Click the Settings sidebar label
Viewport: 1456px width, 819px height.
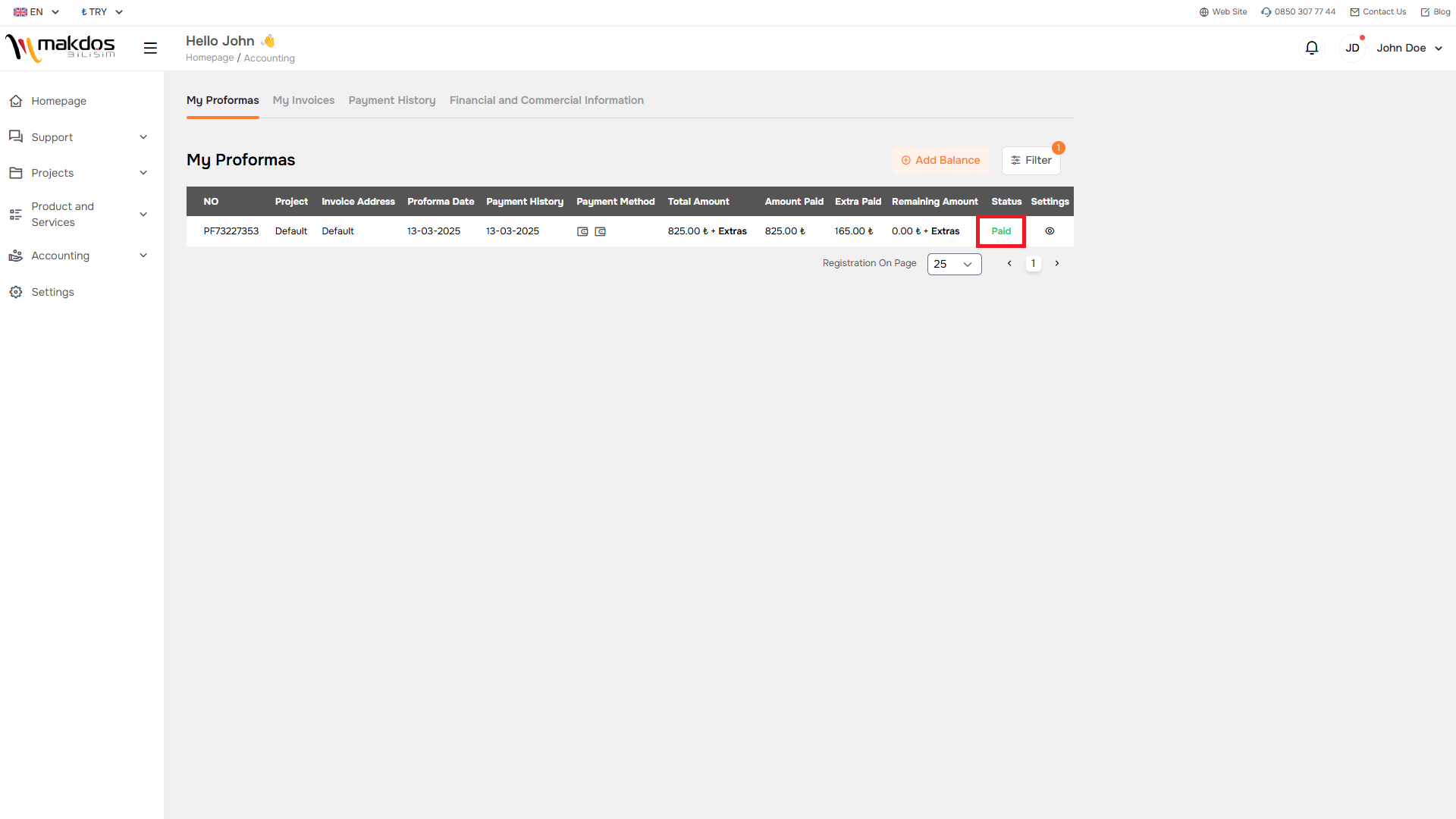click(52, 292)
